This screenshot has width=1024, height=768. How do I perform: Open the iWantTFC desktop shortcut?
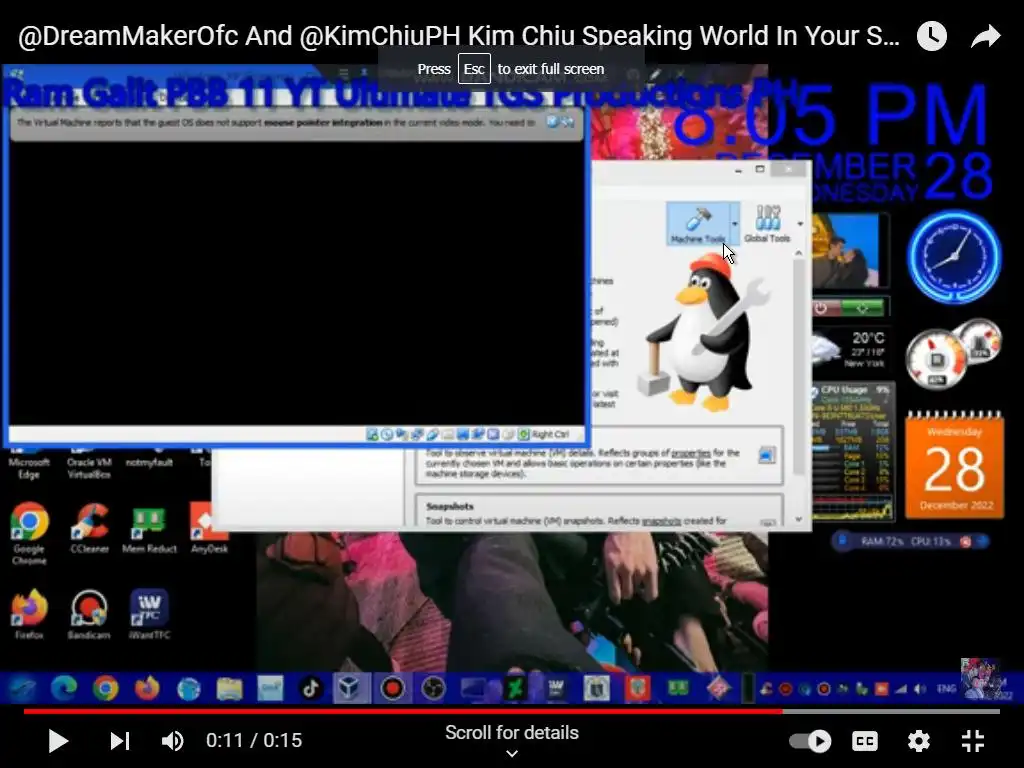[x=150, y=614]
